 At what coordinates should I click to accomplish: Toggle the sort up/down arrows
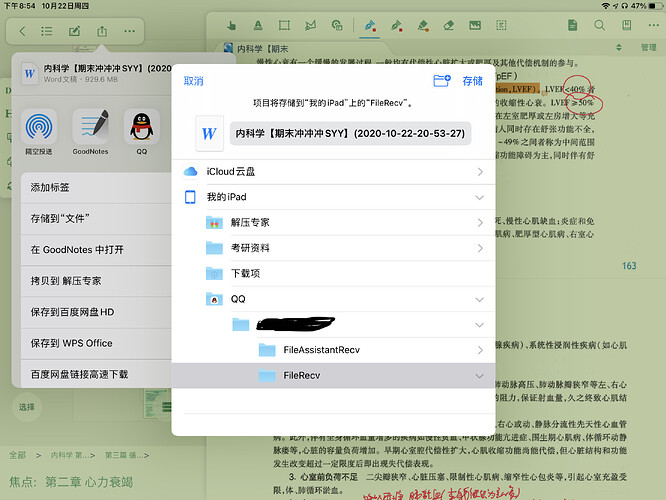[x=619, y=48]
